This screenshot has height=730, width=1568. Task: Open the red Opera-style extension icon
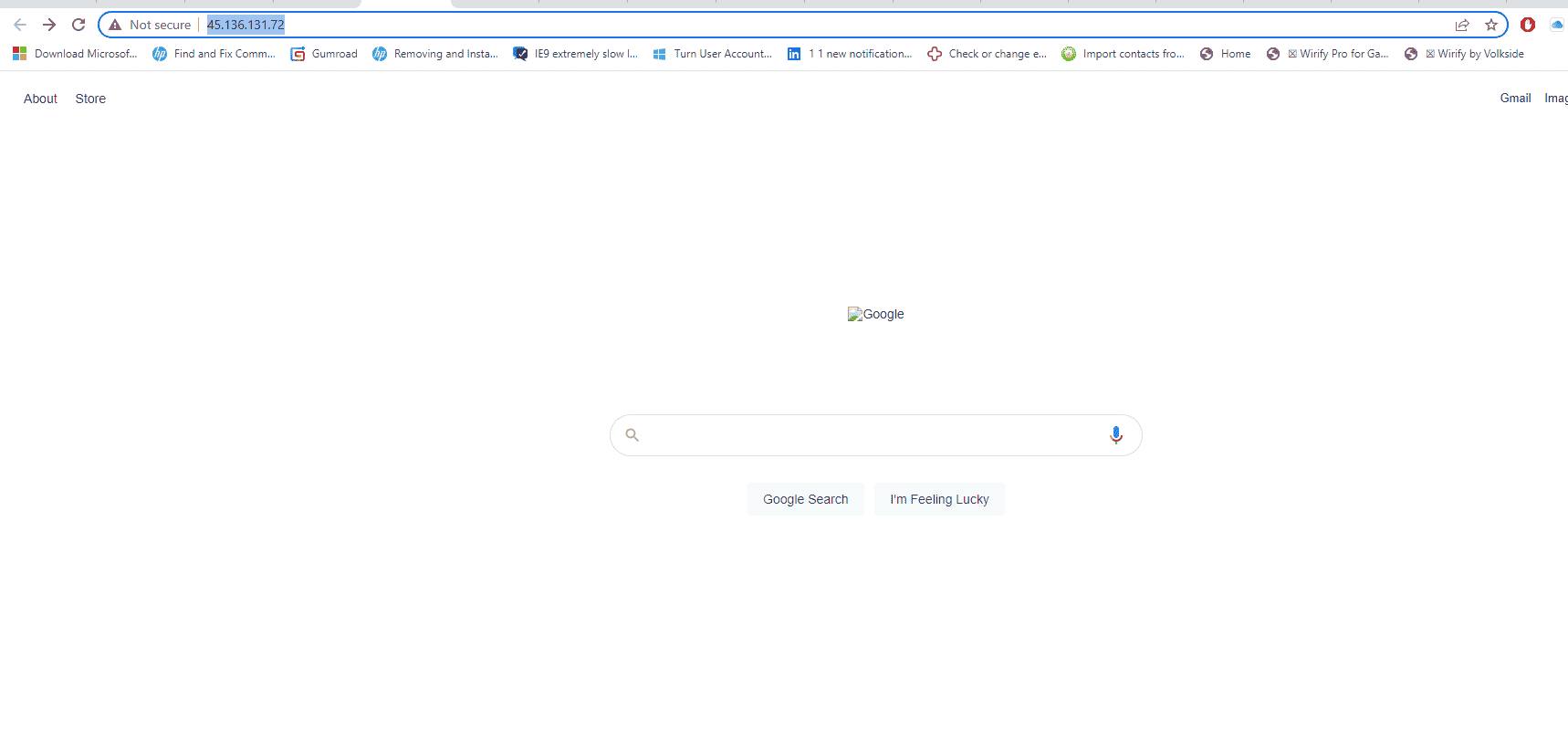(1528, 25)
